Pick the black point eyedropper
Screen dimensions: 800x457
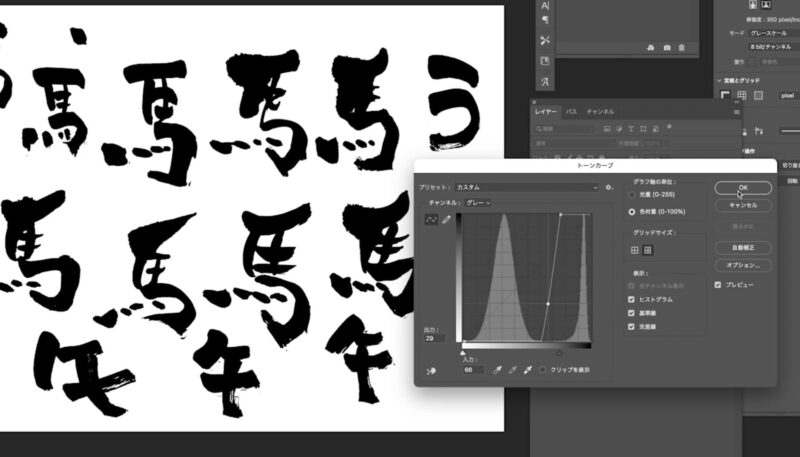[x=497, y=370]
